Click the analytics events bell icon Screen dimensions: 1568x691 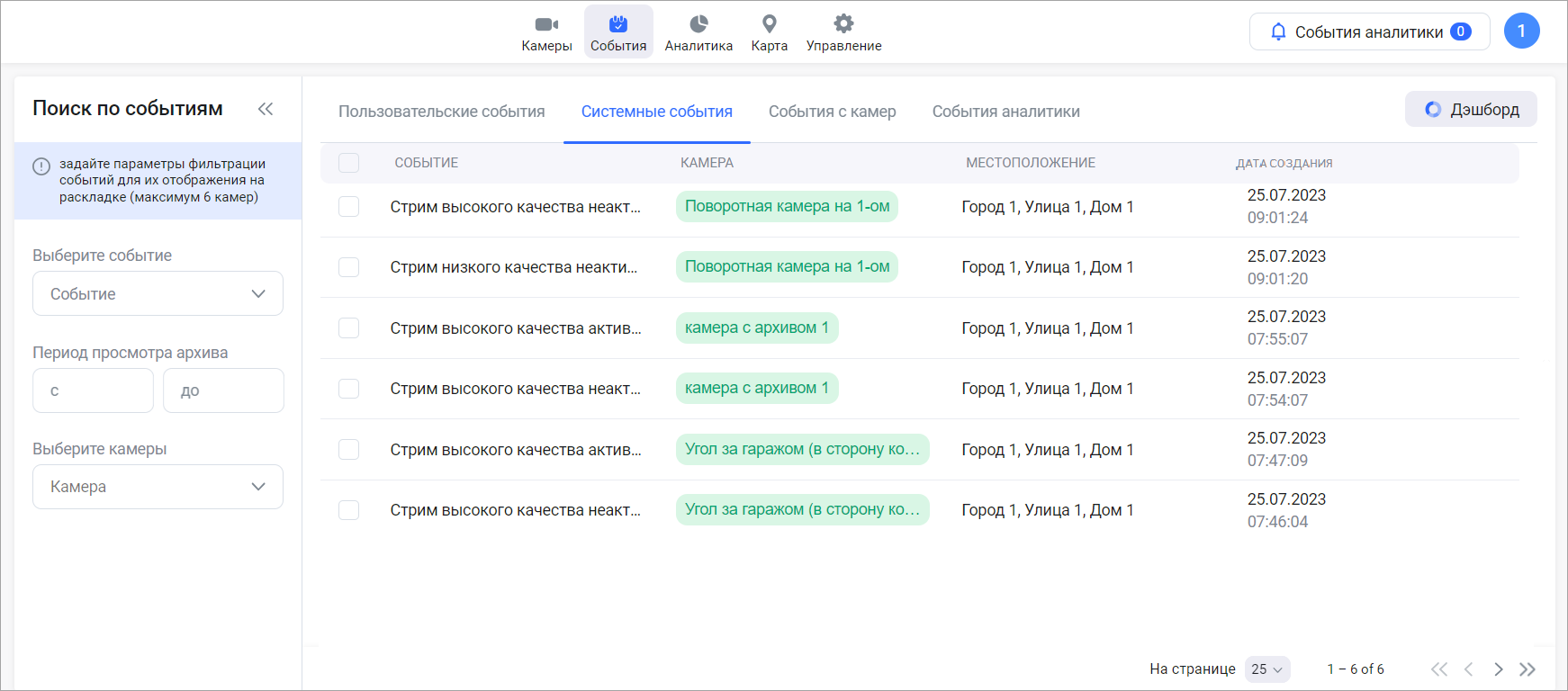(x=1278, y=32)
